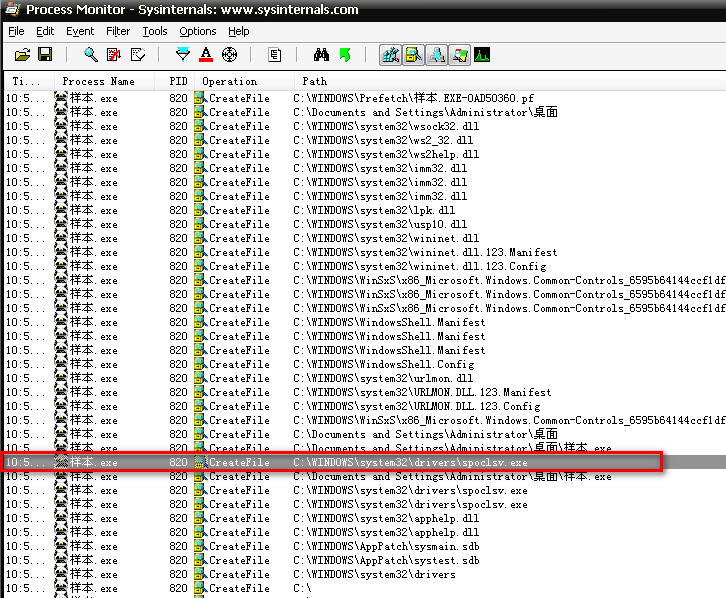Open the Tools menu
The image size is (726, 598).
click(155, 31)
